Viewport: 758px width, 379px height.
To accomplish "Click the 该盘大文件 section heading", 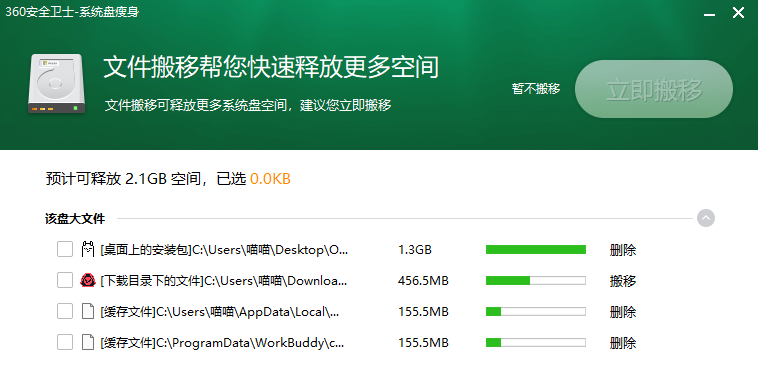I will (75, 219).
